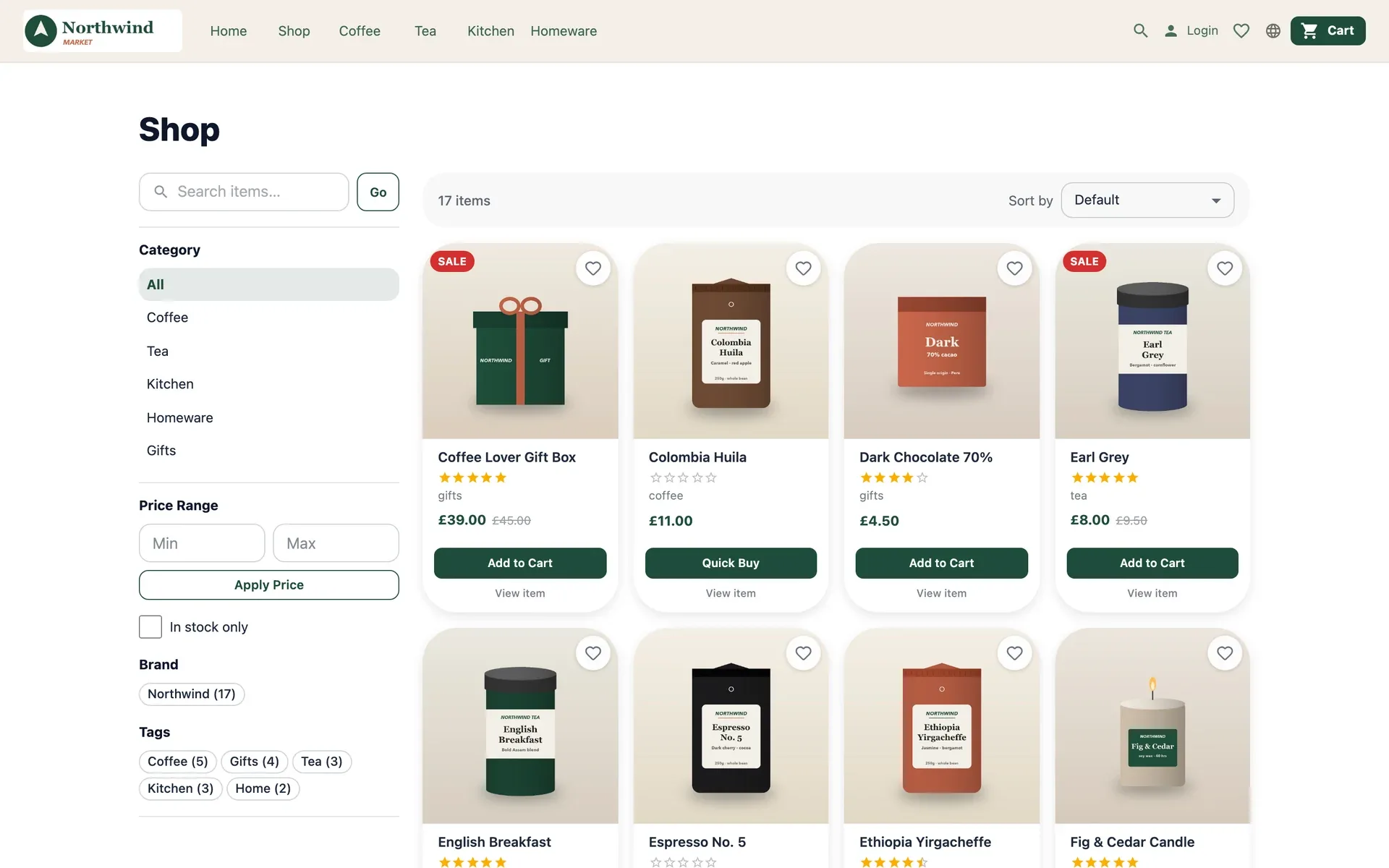Favorite the Ethiopia Yirgacheffe coffee
Screen dimensions: 1389x868
pyautogui.click(x=1014, y=653)
